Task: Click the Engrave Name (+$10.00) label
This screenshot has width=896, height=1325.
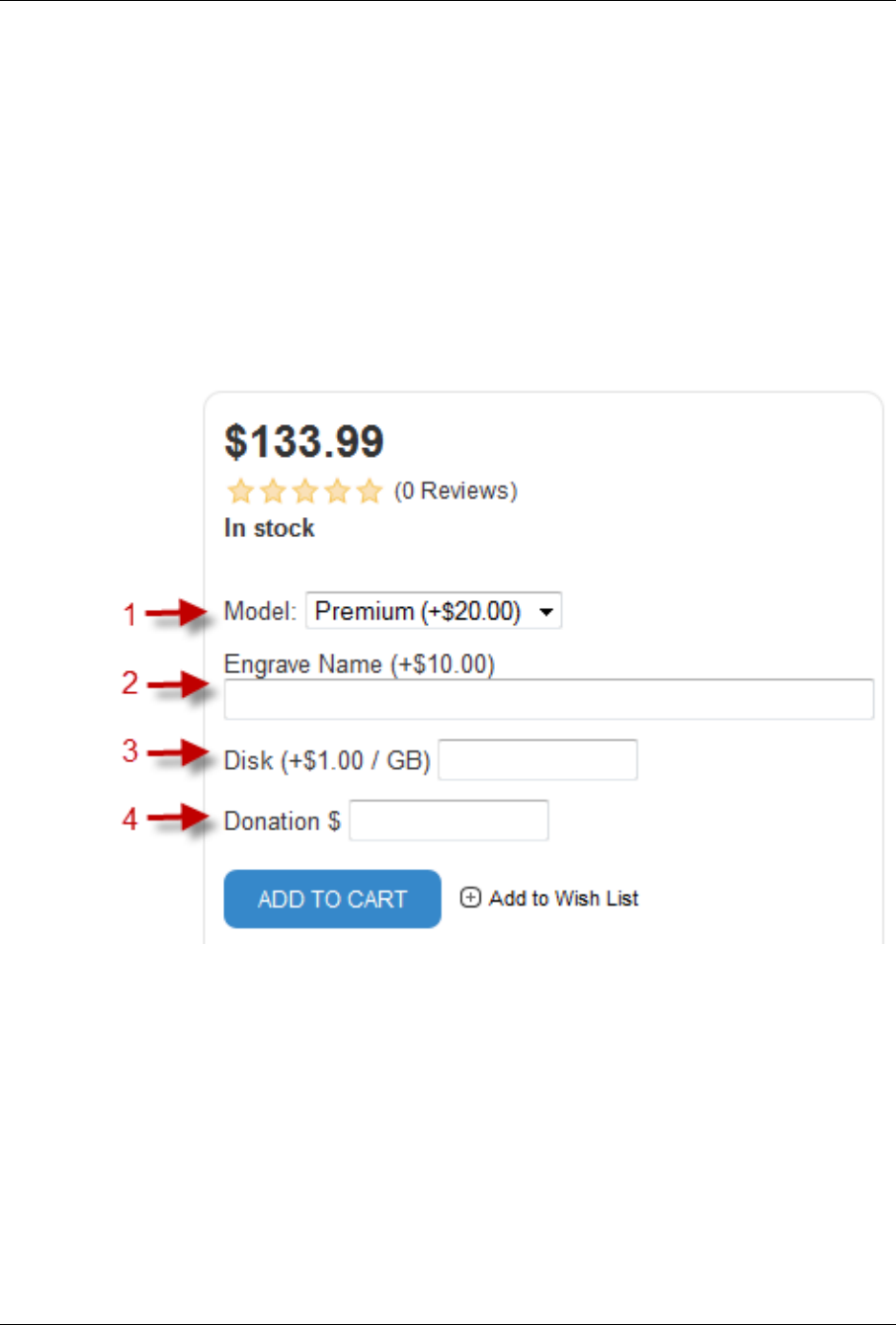Action: pos(359,664)
